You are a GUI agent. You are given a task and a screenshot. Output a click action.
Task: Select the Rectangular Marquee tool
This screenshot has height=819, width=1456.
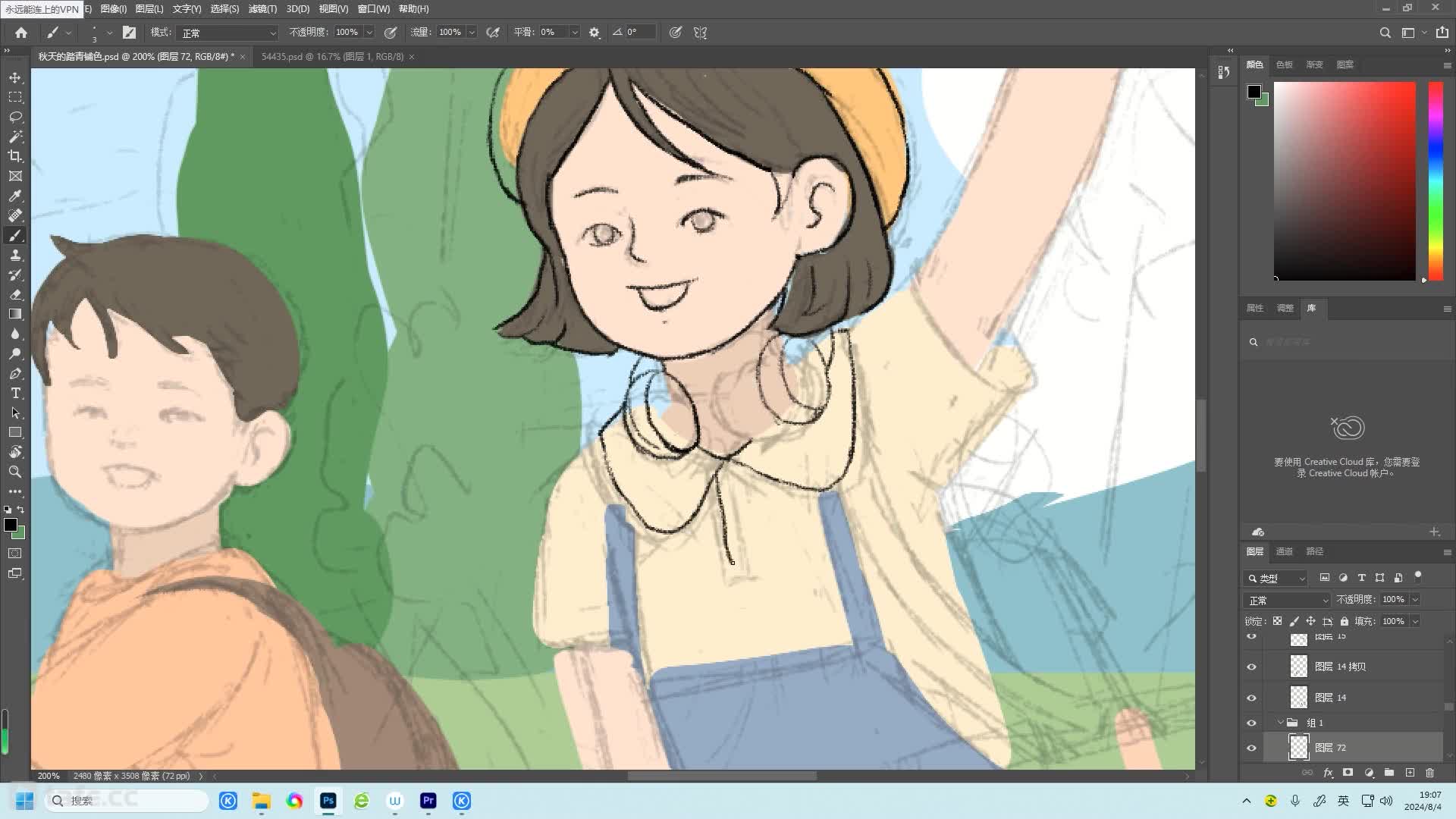[15, 97]
